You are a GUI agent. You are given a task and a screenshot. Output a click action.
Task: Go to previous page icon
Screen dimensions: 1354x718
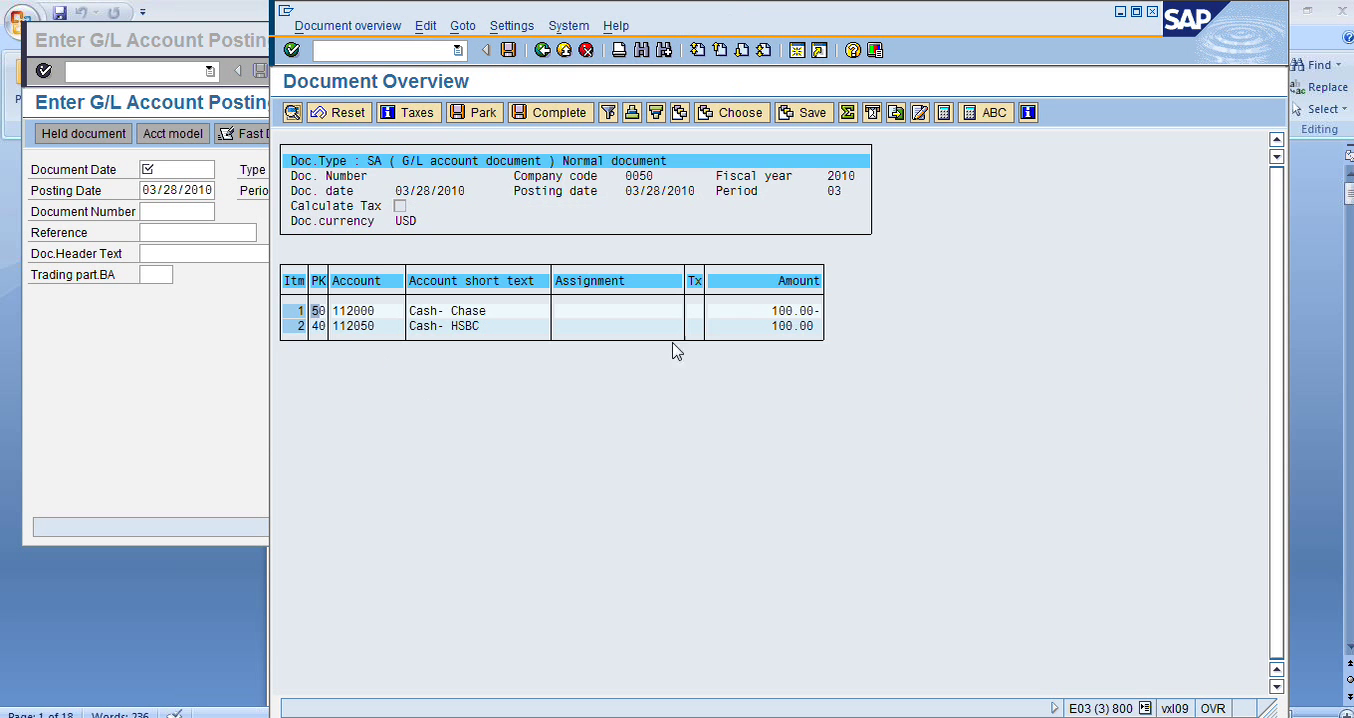coord(719,50)
